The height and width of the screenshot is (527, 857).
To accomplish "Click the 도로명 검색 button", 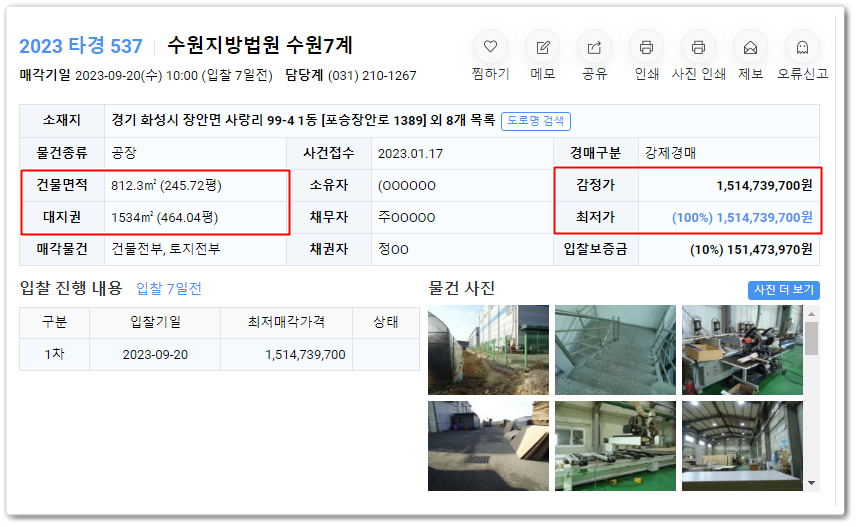I will point(536,121).
